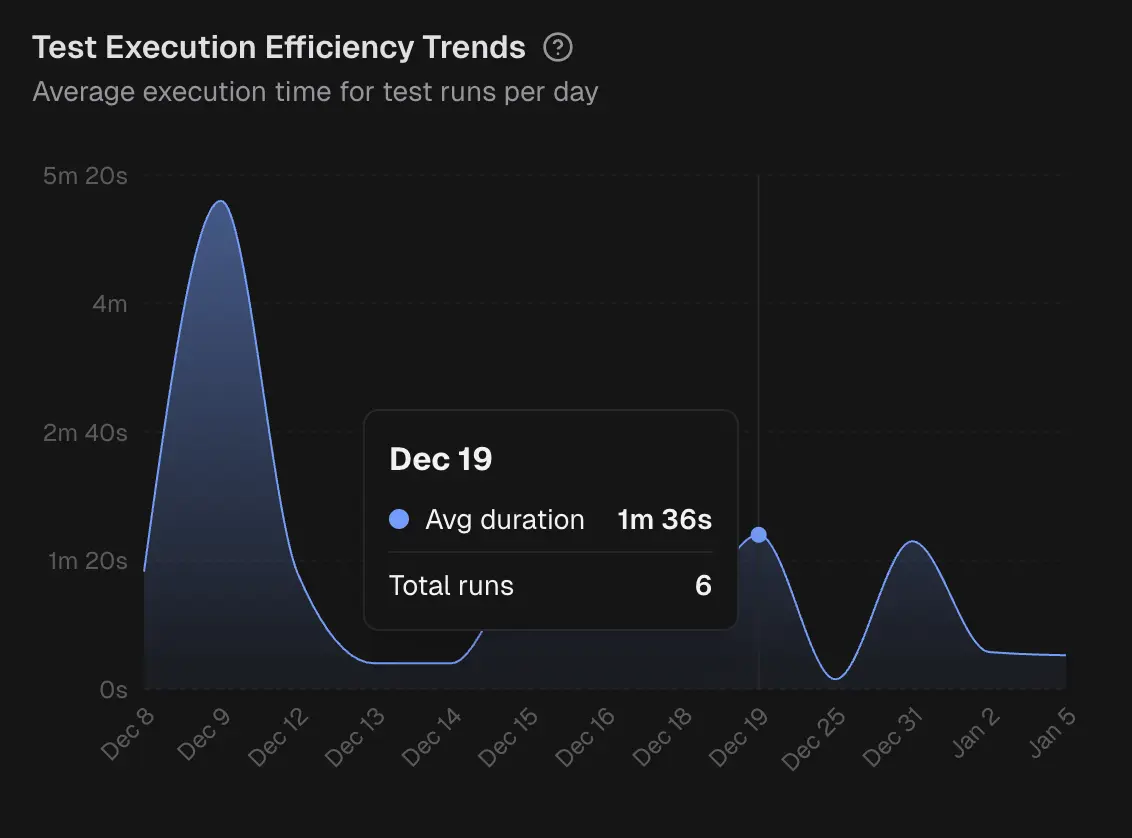Click the Jan 2 axis label
This screenshot has width=1132, height=838.
975,735
